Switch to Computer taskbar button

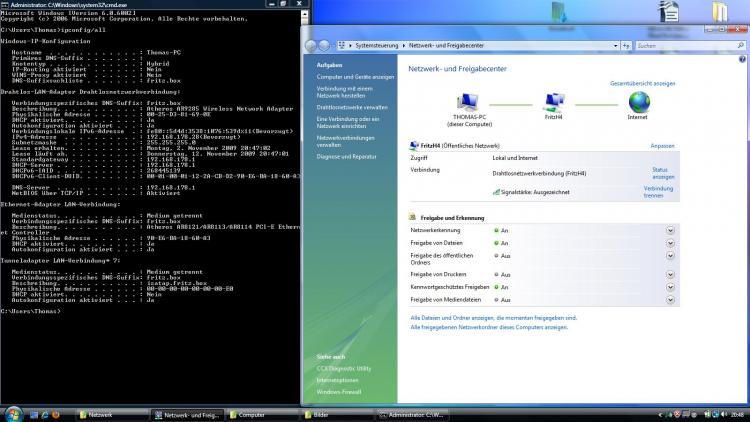click(263, 415)
